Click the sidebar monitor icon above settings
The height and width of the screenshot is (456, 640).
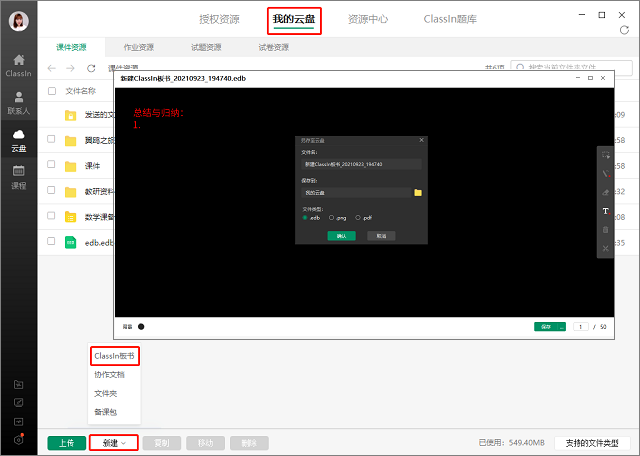point(19,421)
